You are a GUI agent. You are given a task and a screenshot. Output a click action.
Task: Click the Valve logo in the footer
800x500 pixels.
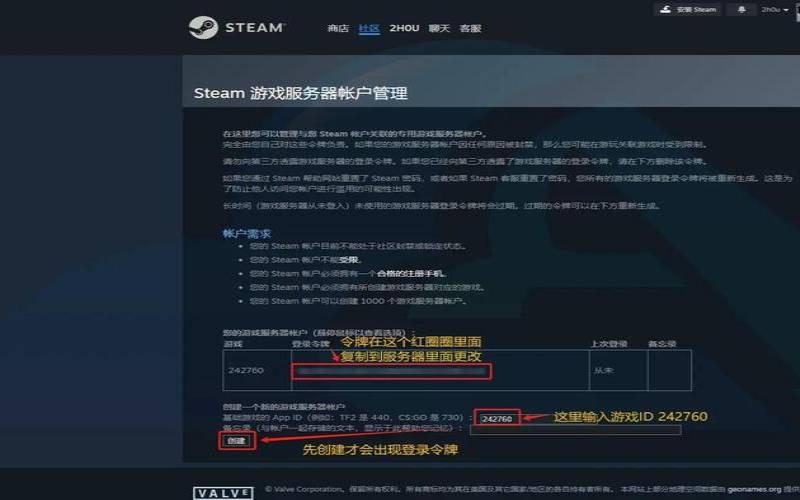click(x=218, y=490)
